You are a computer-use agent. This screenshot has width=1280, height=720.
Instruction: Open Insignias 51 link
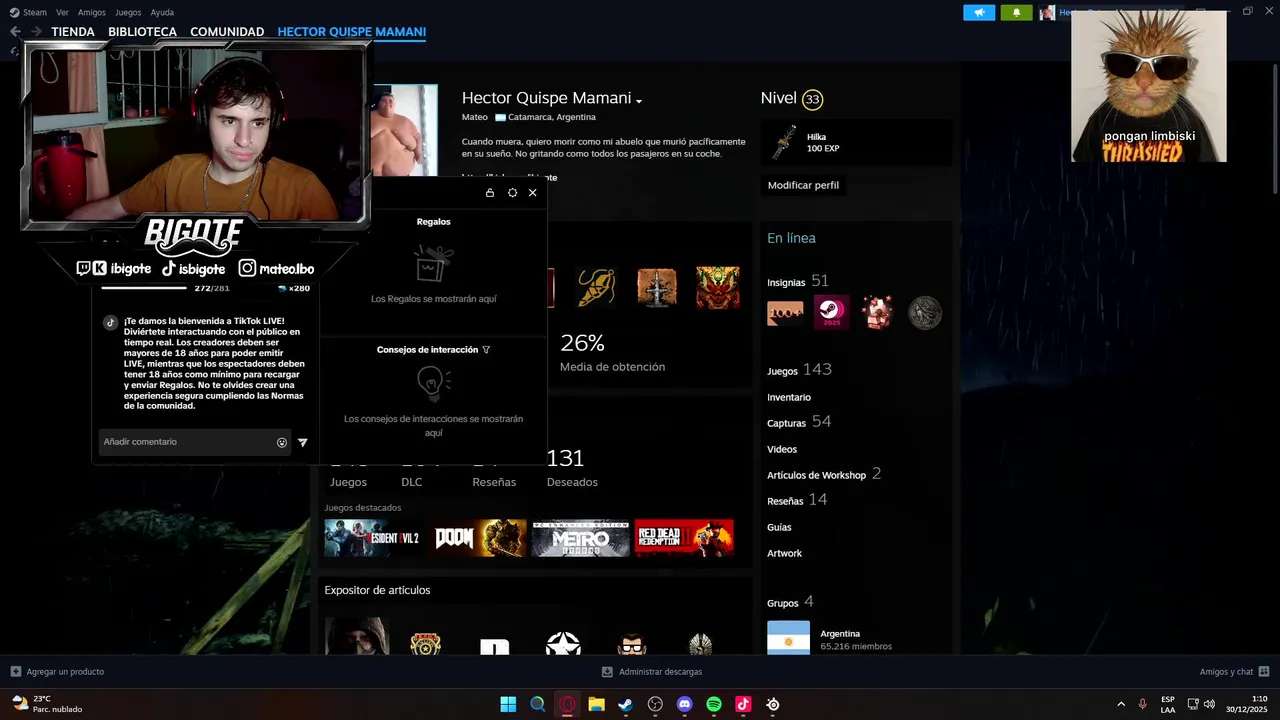tap(798, 281)
